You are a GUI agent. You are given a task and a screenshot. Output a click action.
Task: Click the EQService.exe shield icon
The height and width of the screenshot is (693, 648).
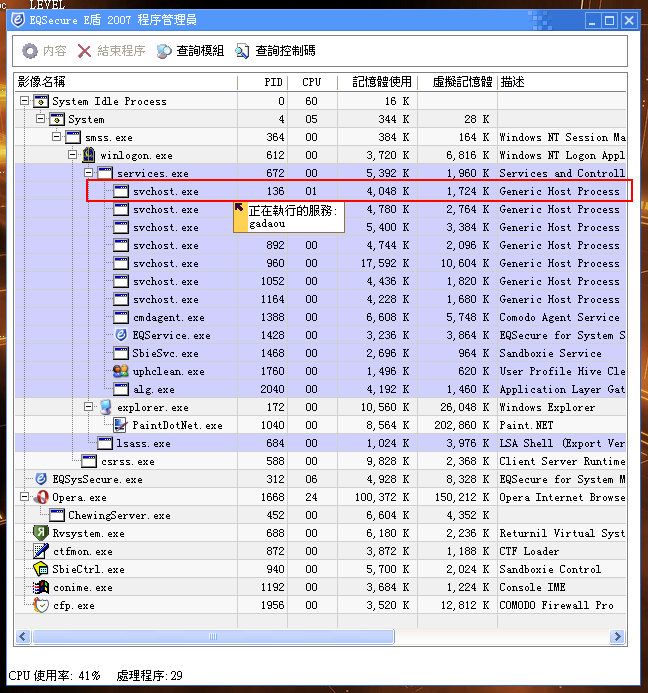pos(121,335)
